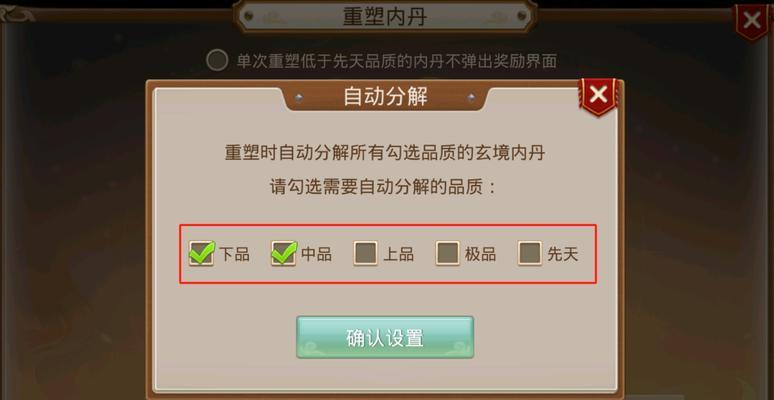This screenshot has height=400, width=774.
Task: Click the 极品 label text
Action: [x=480, y=254]
